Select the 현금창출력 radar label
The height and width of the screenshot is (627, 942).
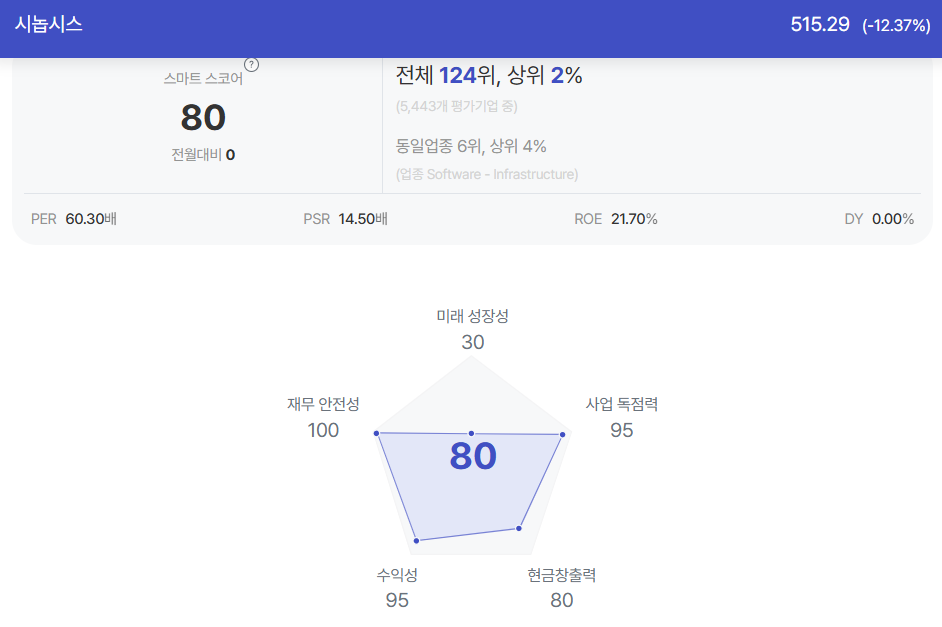tap(562, 575)
